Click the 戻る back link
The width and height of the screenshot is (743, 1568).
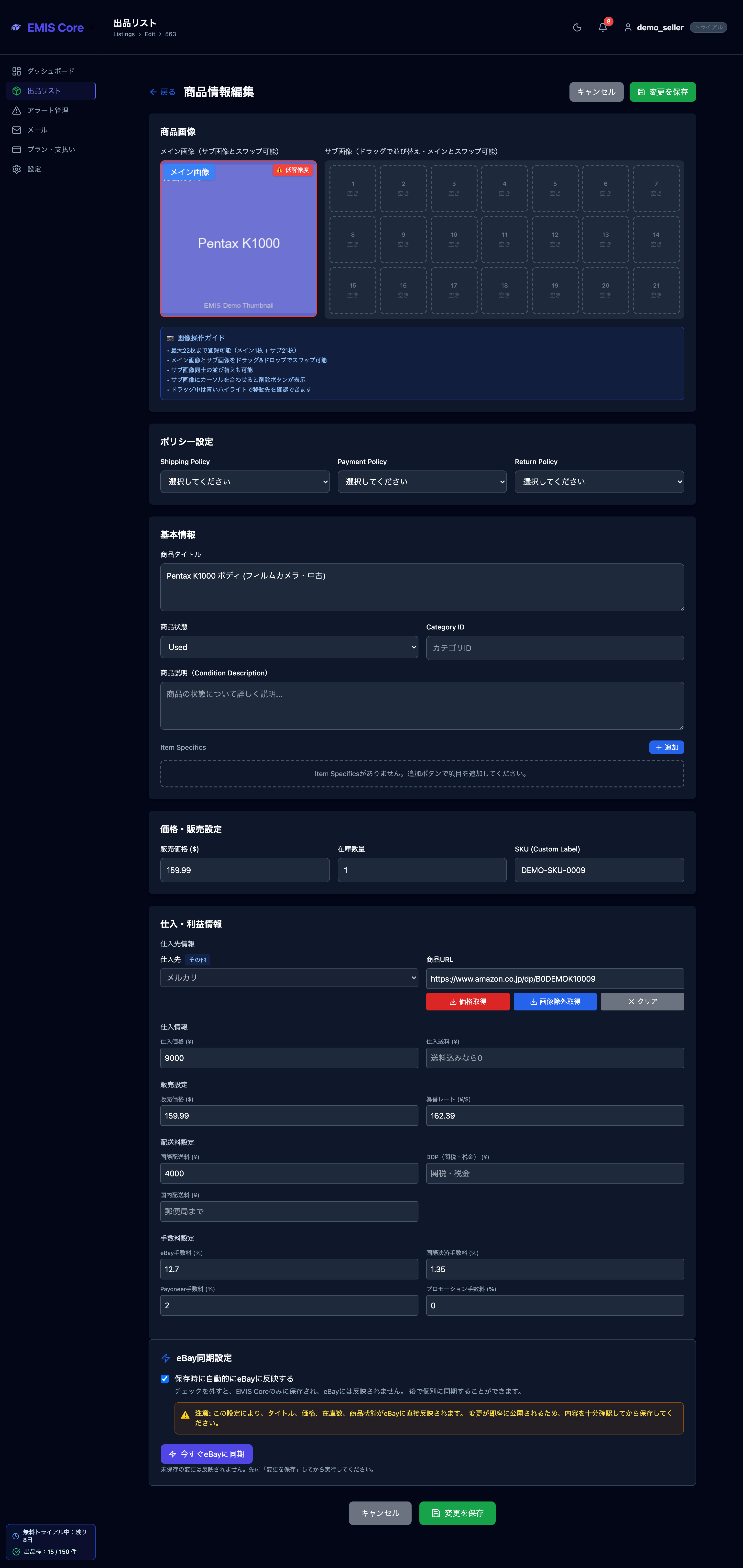tap(163, 92)
